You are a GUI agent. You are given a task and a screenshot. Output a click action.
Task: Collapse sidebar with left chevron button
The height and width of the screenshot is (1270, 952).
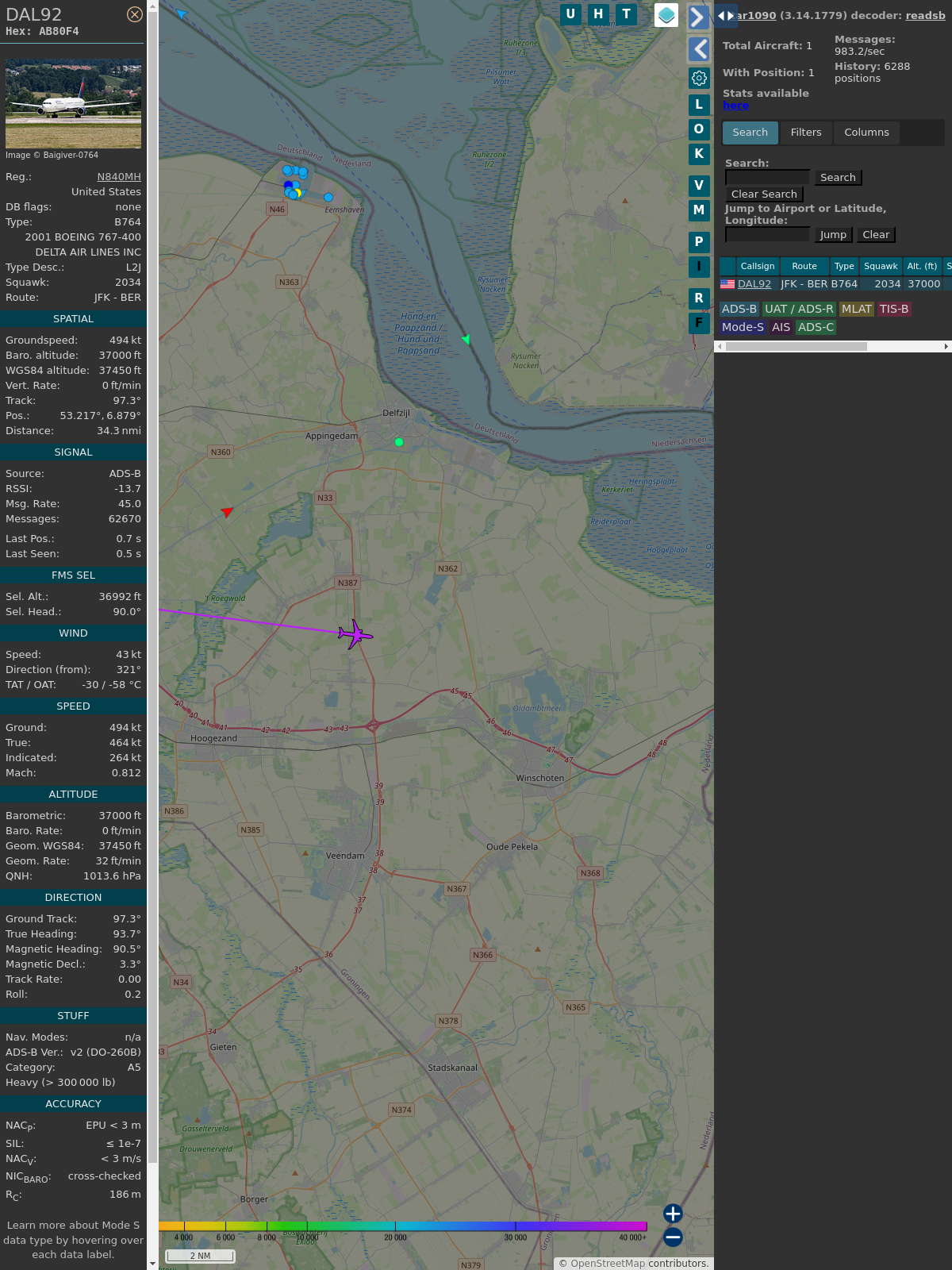[698, 49]
